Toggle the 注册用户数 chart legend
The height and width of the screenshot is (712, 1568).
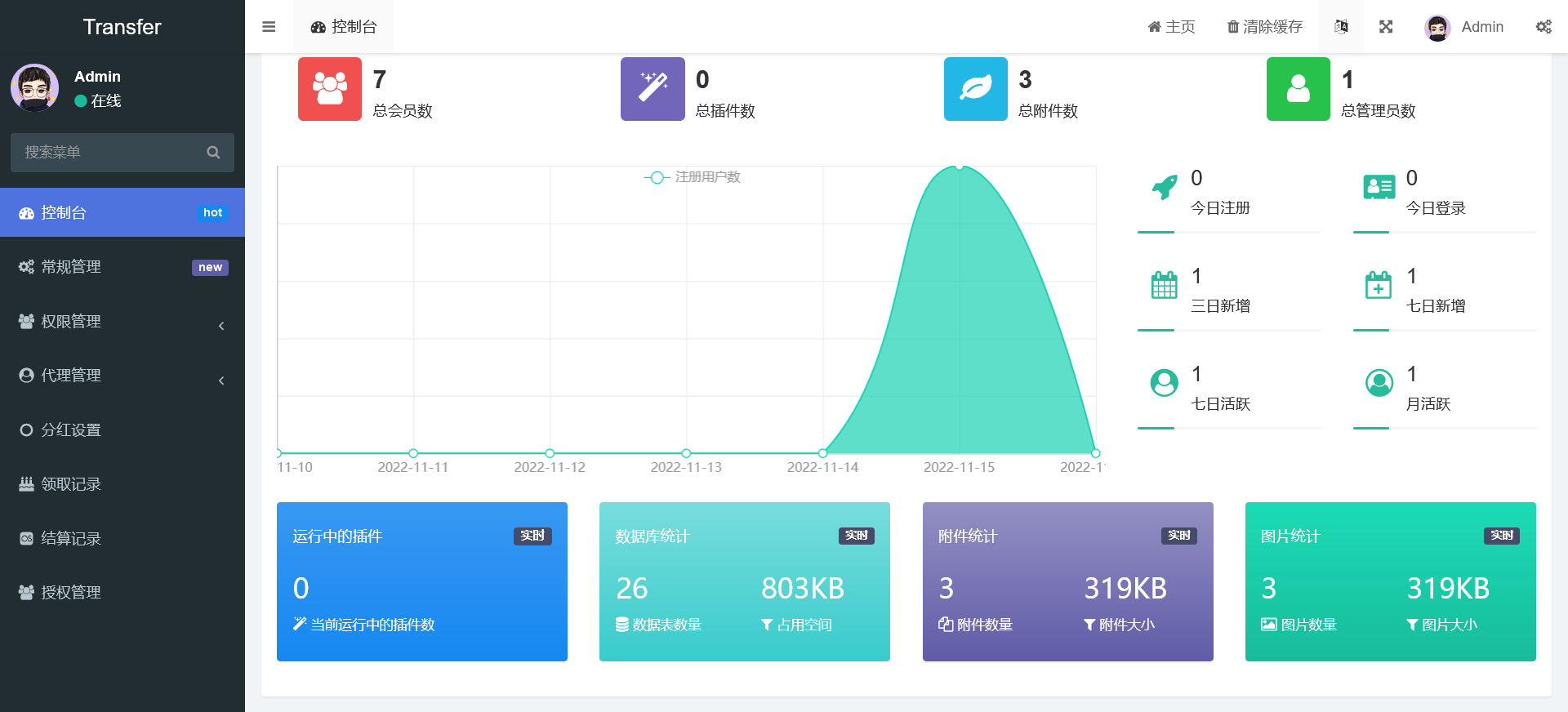pyautogui.click(x=693, y=177)
